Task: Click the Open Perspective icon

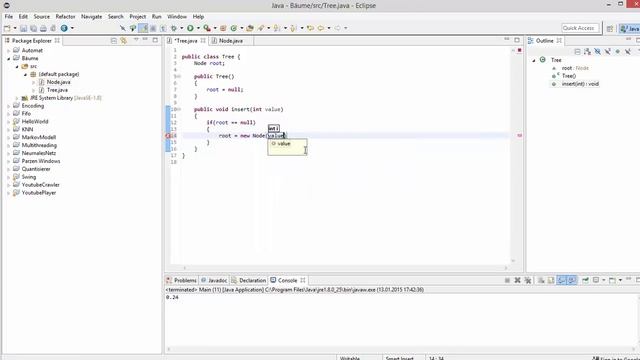Action: click(x=609, y=28)
